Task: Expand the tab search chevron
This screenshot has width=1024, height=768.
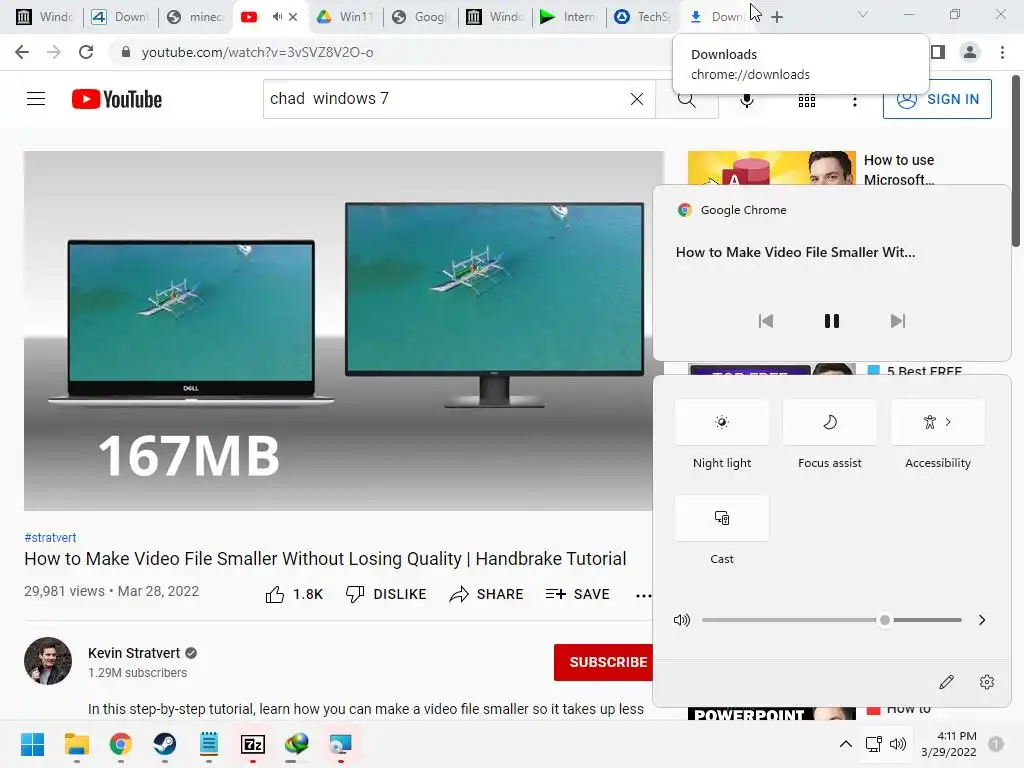Action: click(863, 14)
